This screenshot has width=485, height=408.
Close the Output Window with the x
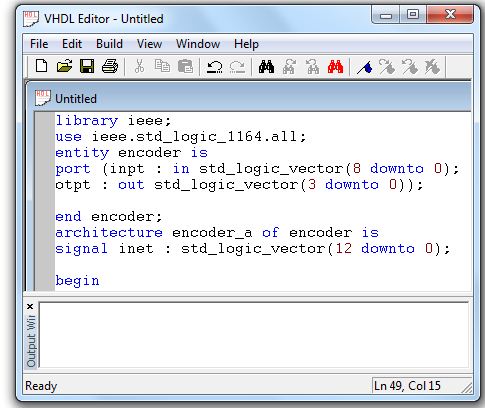(30, 306)
